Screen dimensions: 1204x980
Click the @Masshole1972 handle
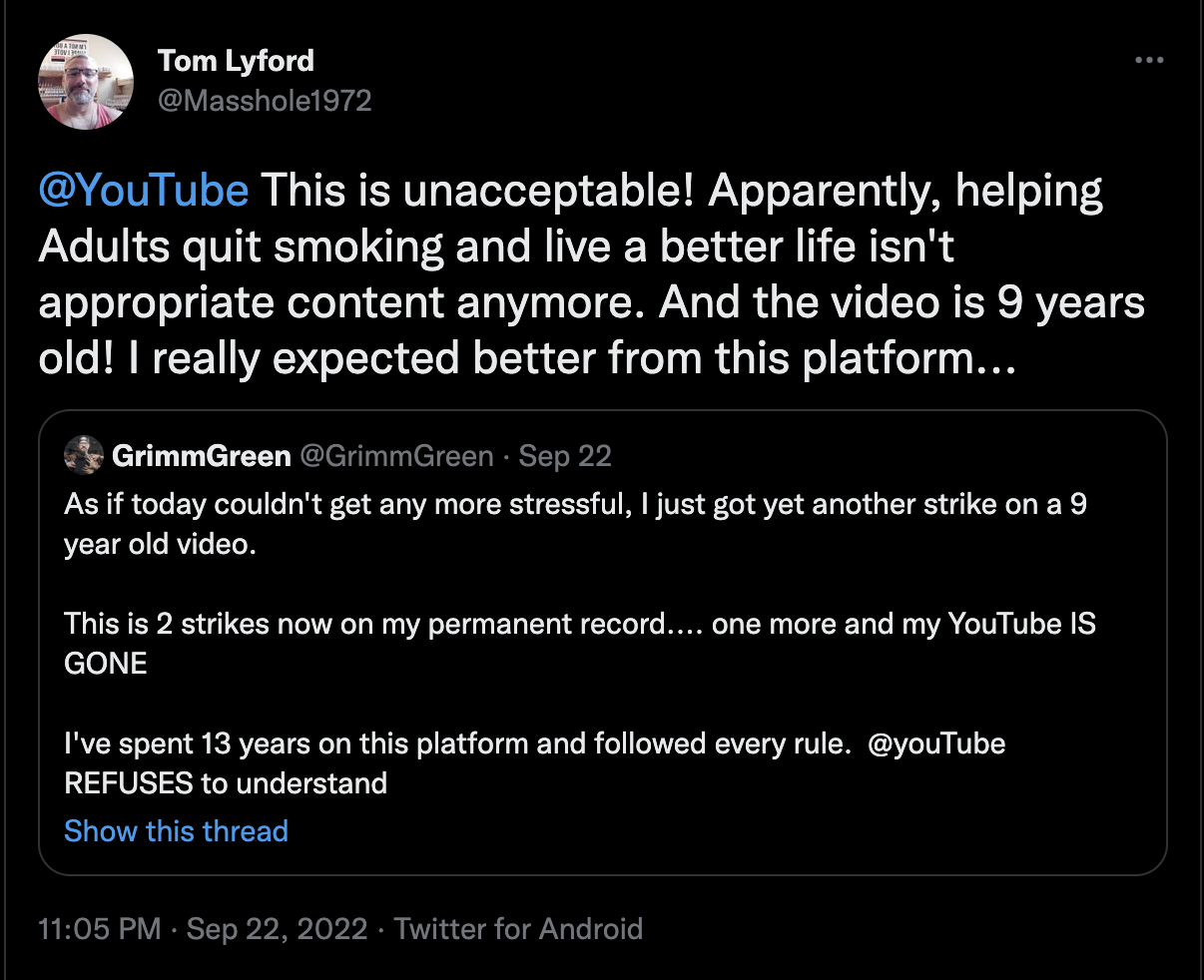[x=265, y=101]
